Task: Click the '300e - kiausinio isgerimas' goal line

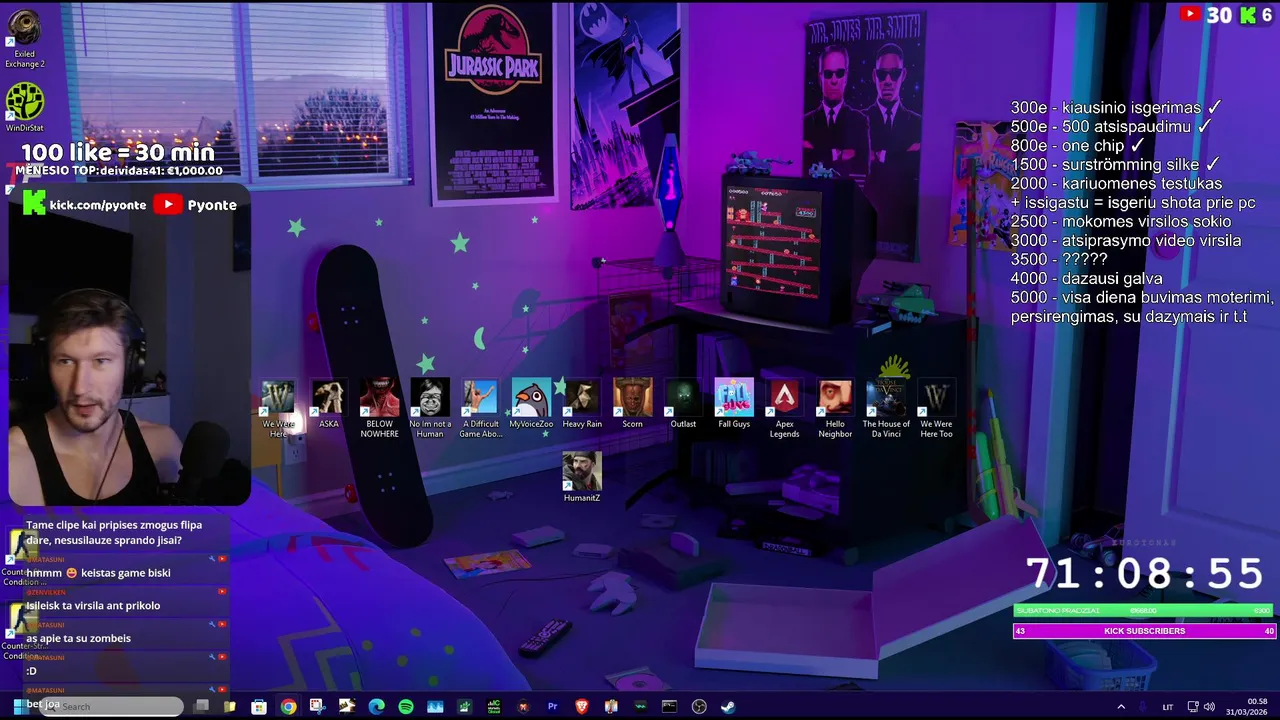Action: click(x=1116, y=107)
